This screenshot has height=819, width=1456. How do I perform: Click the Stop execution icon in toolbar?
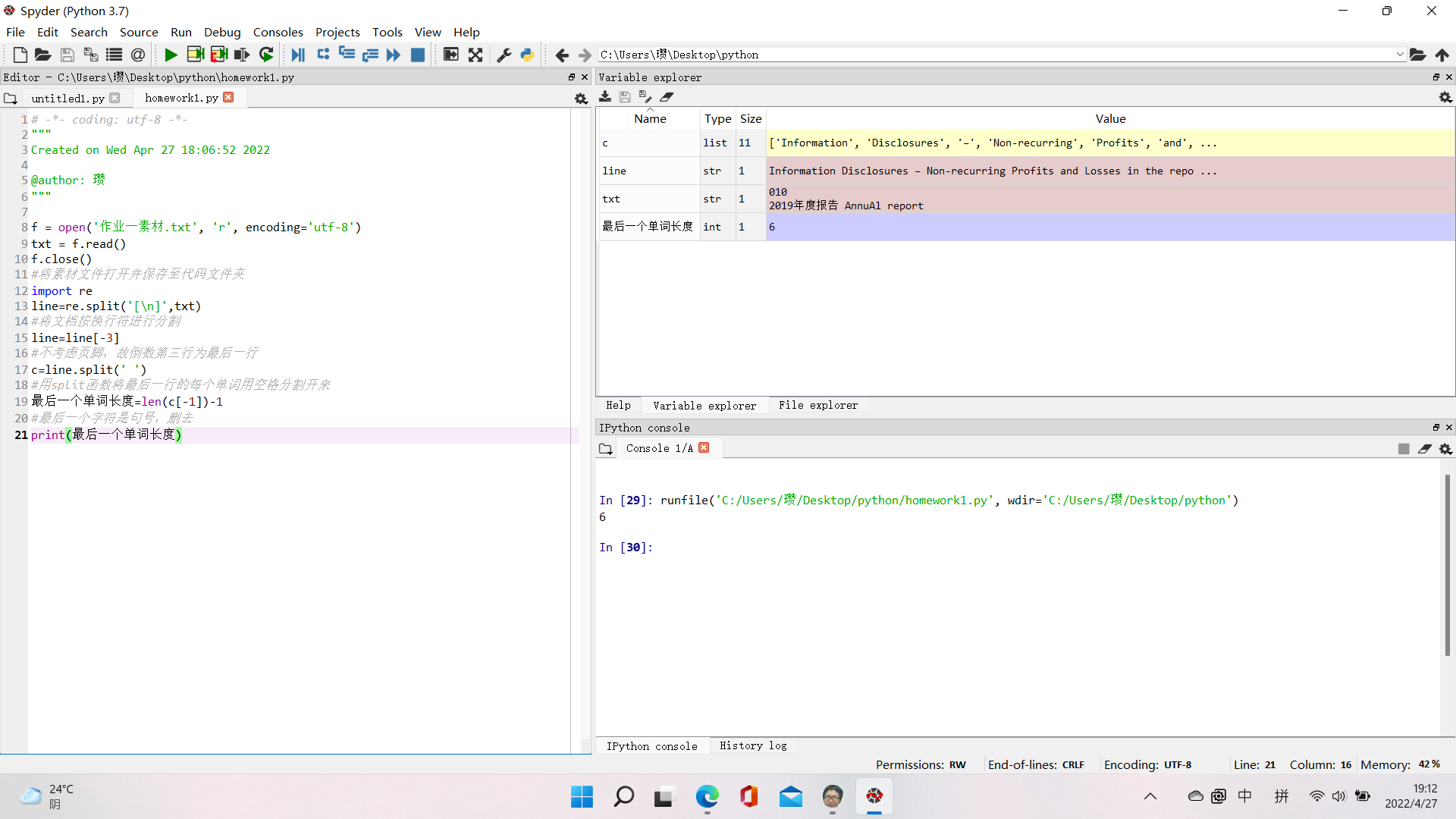[419, 54]
